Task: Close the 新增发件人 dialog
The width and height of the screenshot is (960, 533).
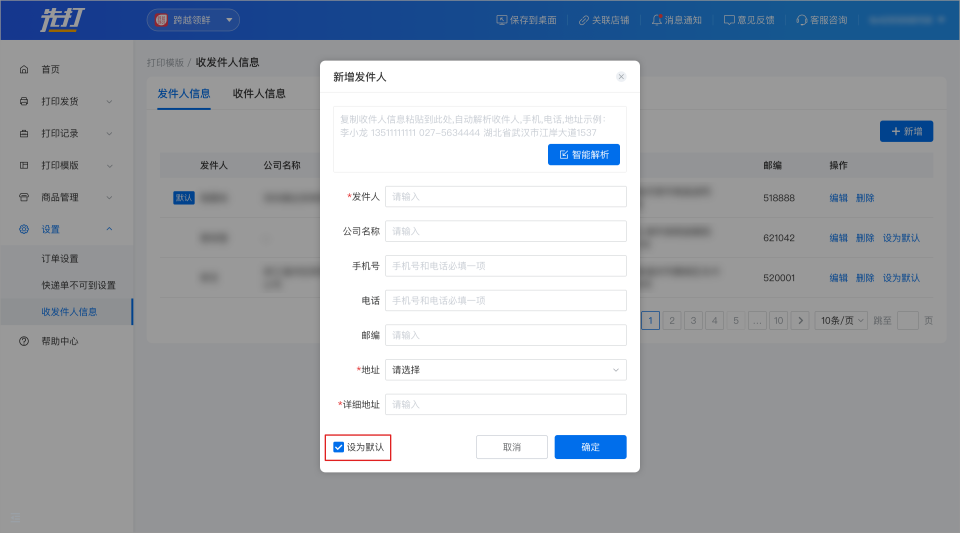Action: coord(621,77)
